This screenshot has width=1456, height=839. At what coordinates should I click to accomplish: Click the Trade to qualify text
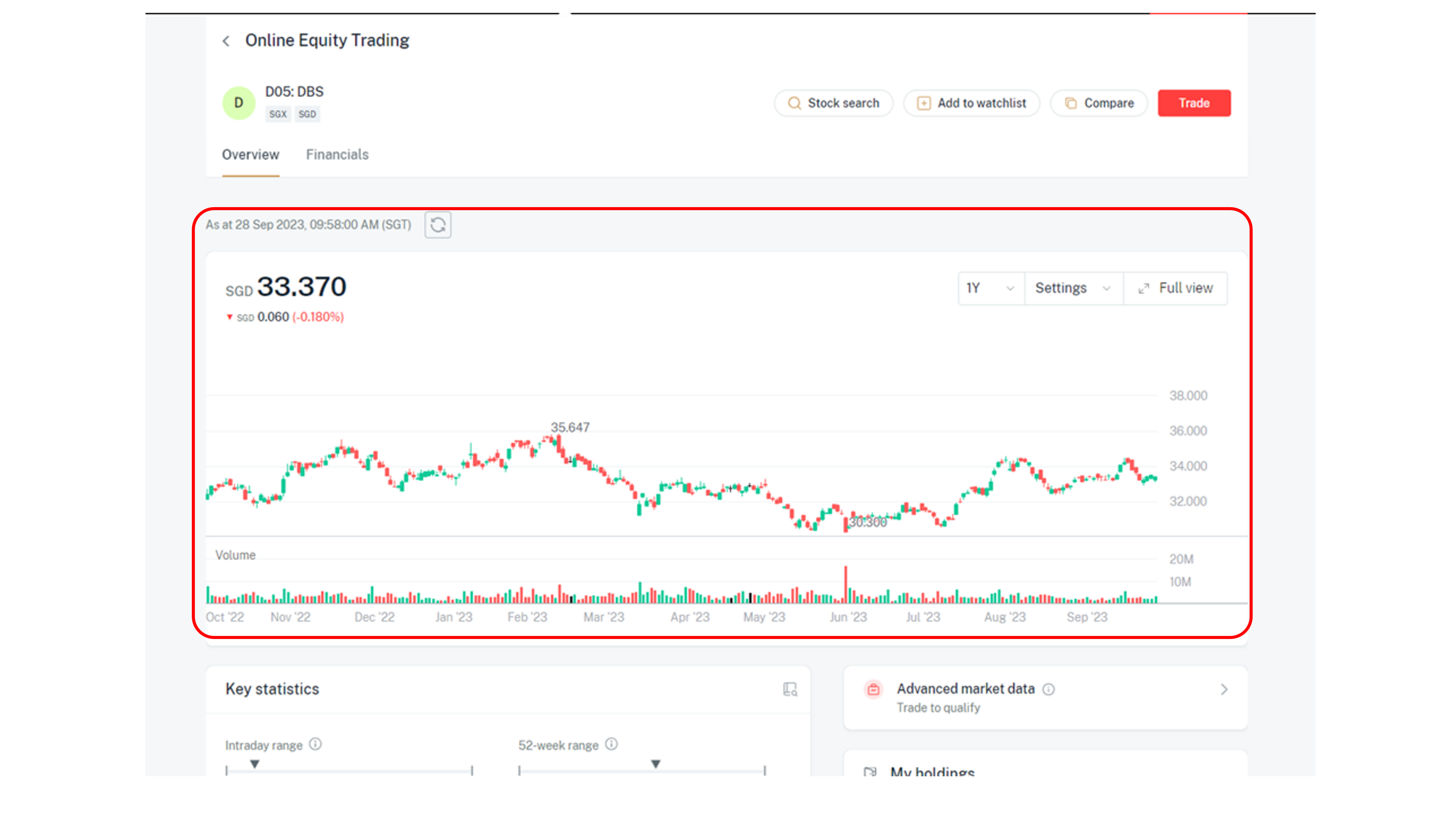(x=938, y=707)
